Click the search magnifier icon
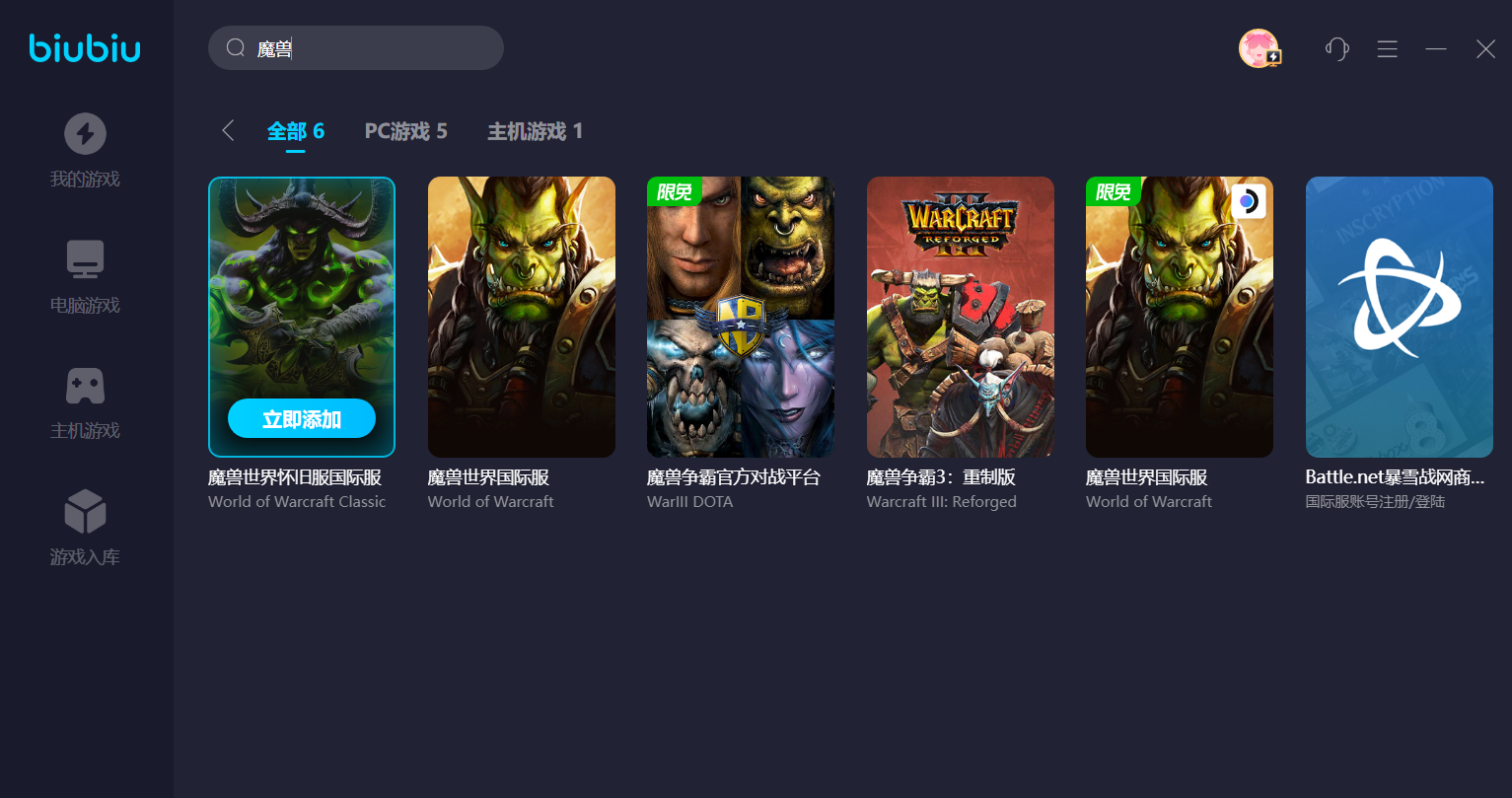The width and height of the screenshot is (1512, 798). pos(235,47)
